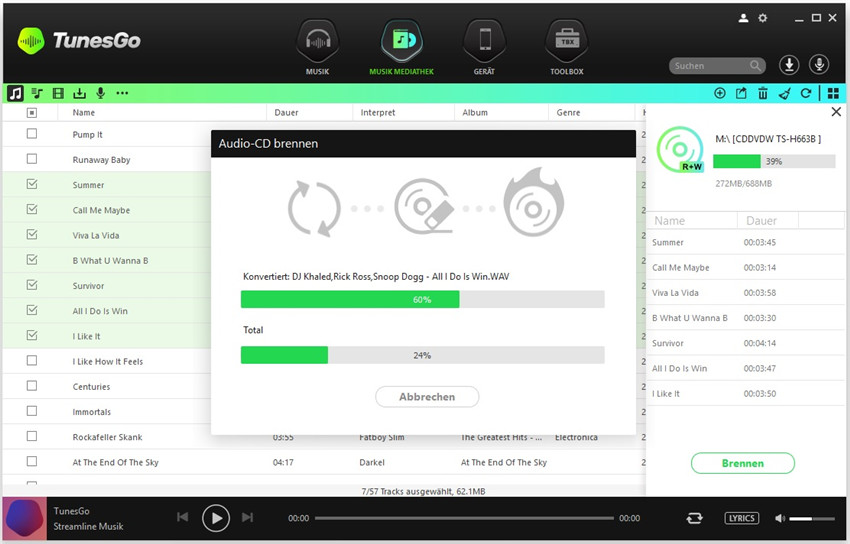
Task: Uncheck the Call Me Maybe checkbox
Action: coord(32,209)
